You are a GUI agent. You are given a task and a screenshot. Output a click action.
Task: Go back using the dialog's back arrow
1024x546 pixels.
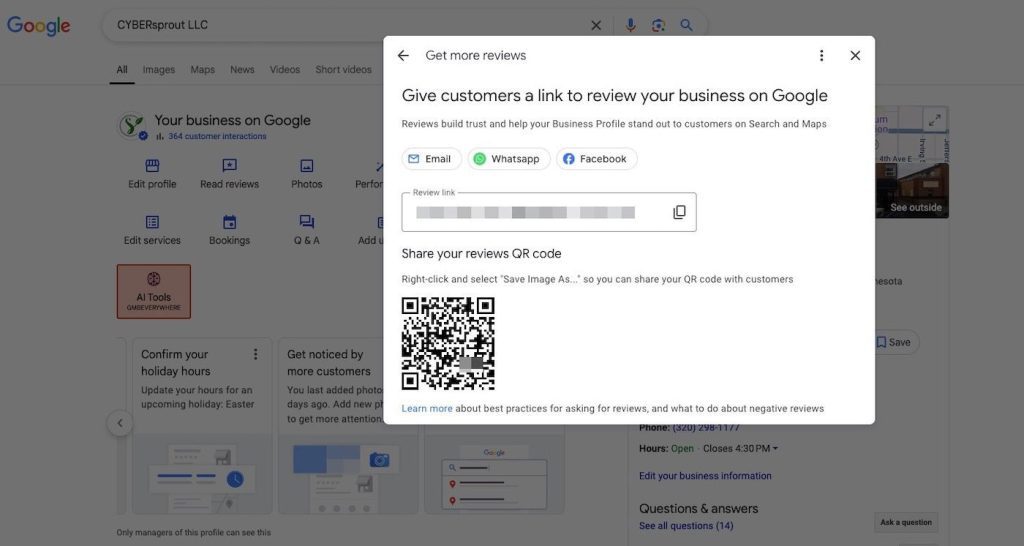(403, 56)
